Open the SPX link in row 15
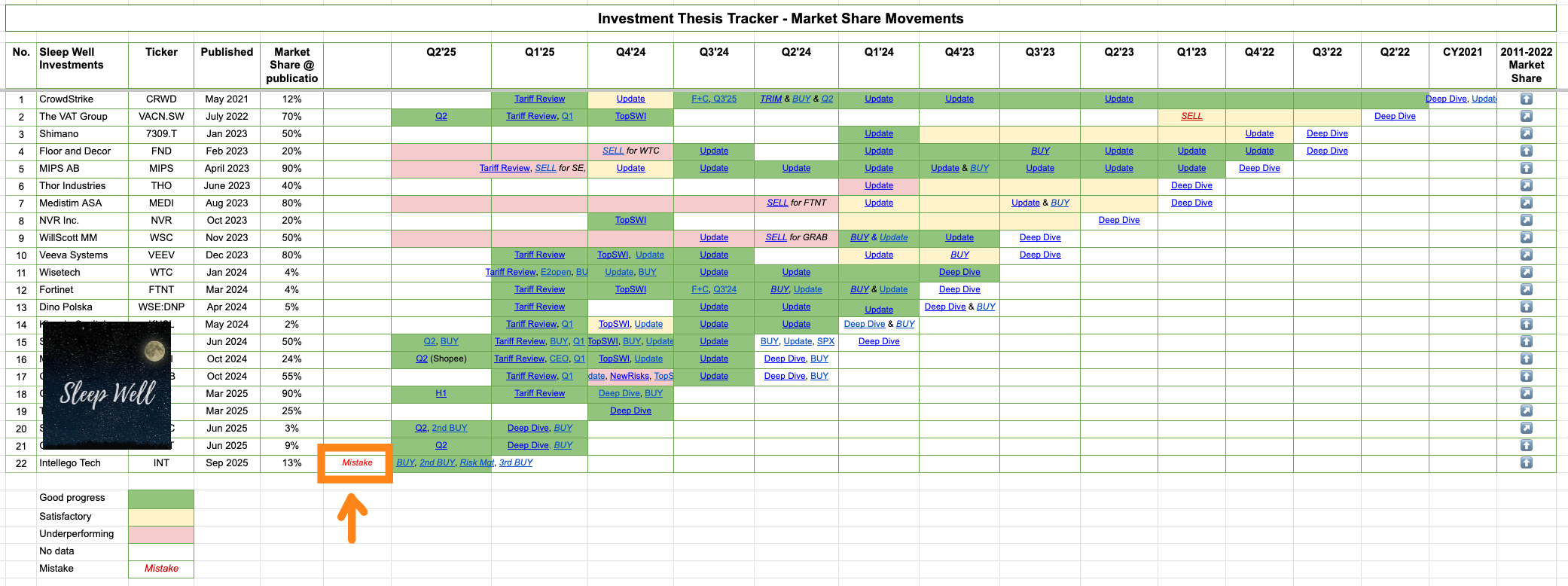Image resolution: width=1568 pixels, height=586 pixels. (x=825, y=341)
